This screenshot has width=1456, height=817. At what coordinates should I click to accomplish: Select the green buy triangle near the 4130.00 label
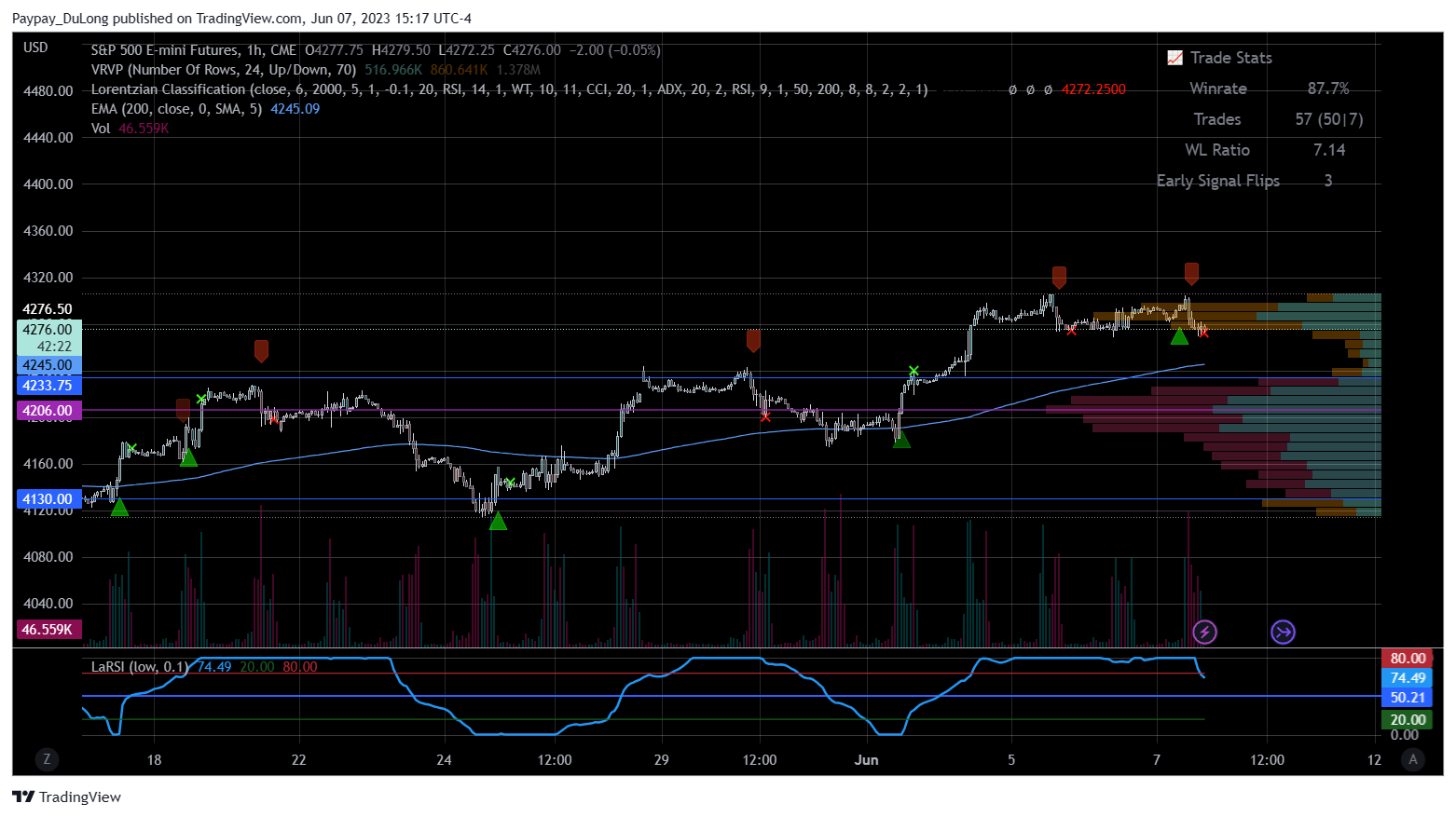(119, 507)
